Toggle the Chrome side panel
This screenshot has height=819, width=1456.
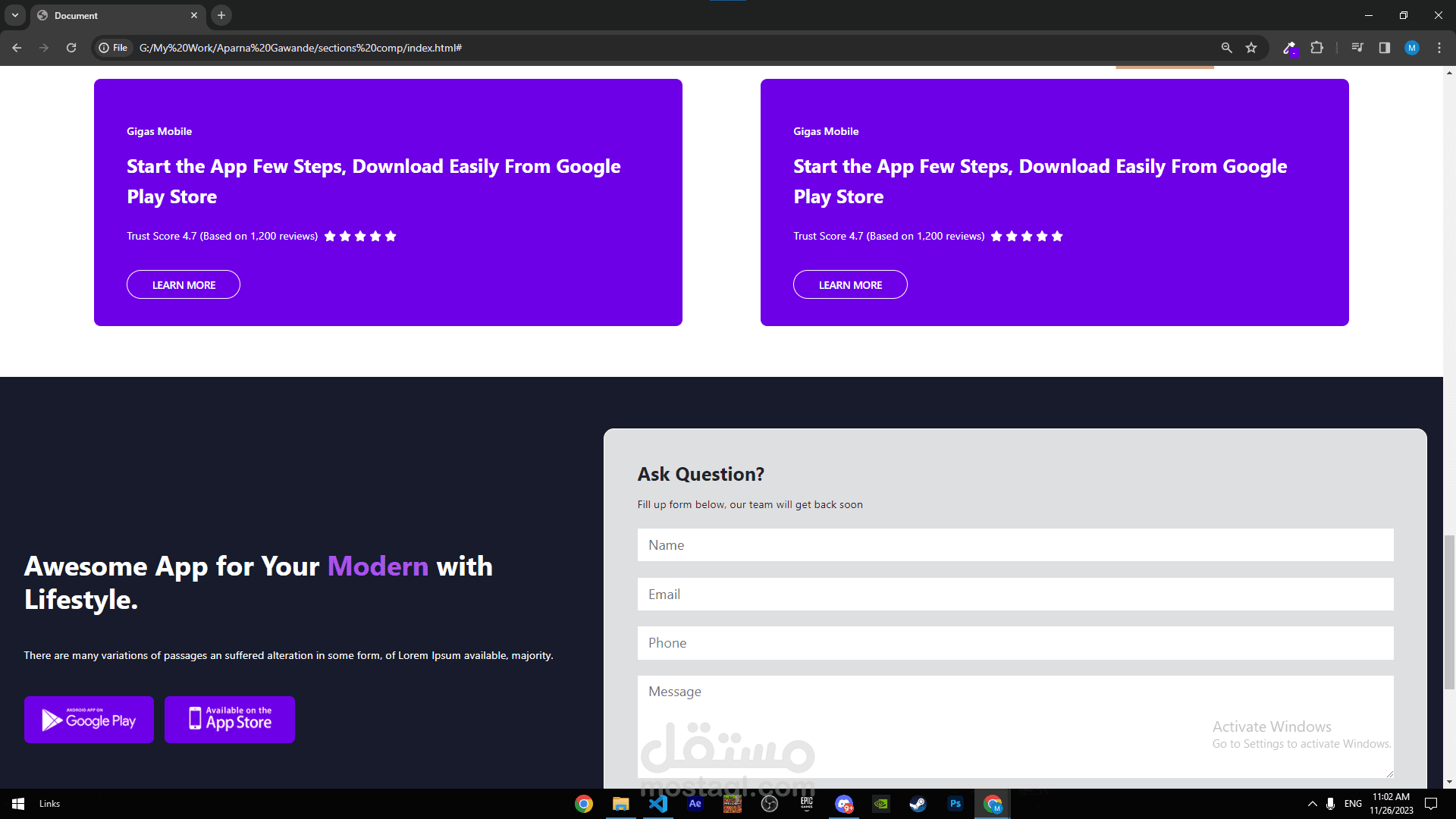(1385, 48)
